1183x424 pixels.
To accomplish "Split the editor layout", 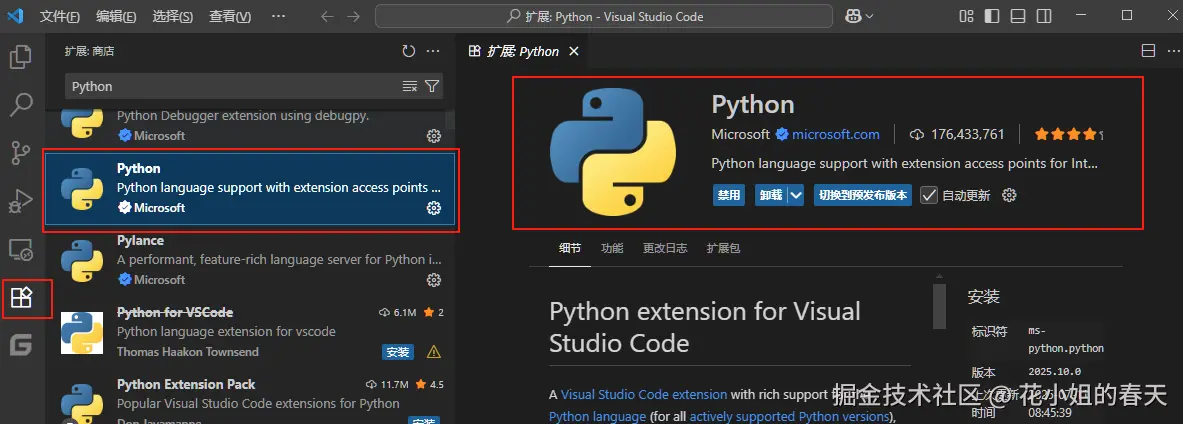I will tap(1148, 51).
